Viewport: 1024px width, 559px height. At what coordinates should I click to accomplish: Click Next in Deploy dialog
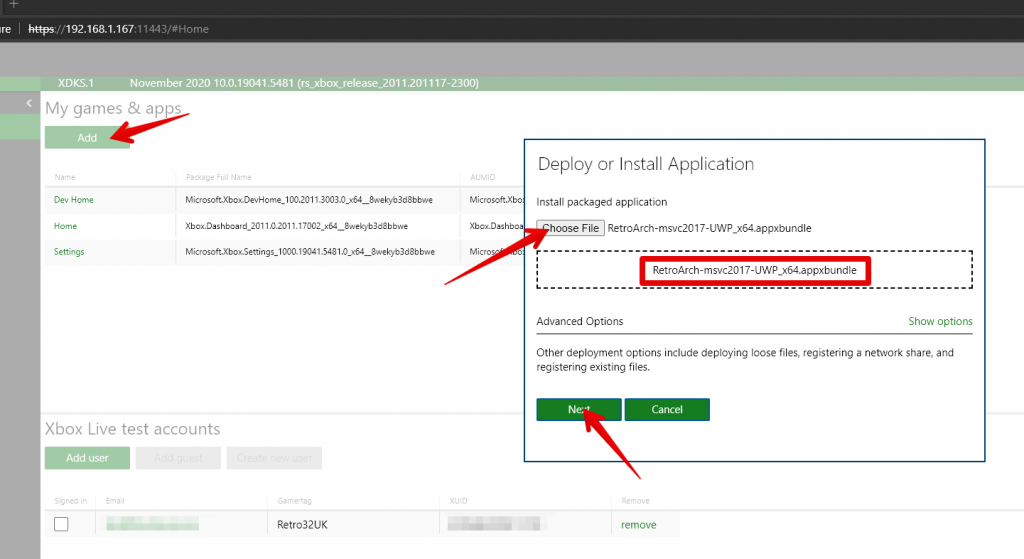tap(579, 409)
